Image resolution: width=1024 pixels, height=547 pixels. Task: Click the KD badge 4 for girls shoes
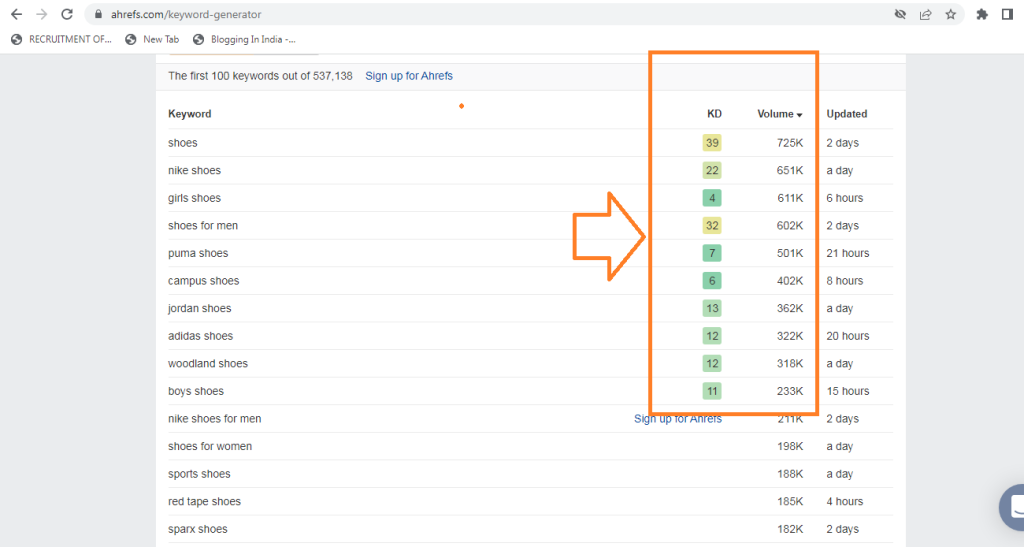(x=712, y=198)
